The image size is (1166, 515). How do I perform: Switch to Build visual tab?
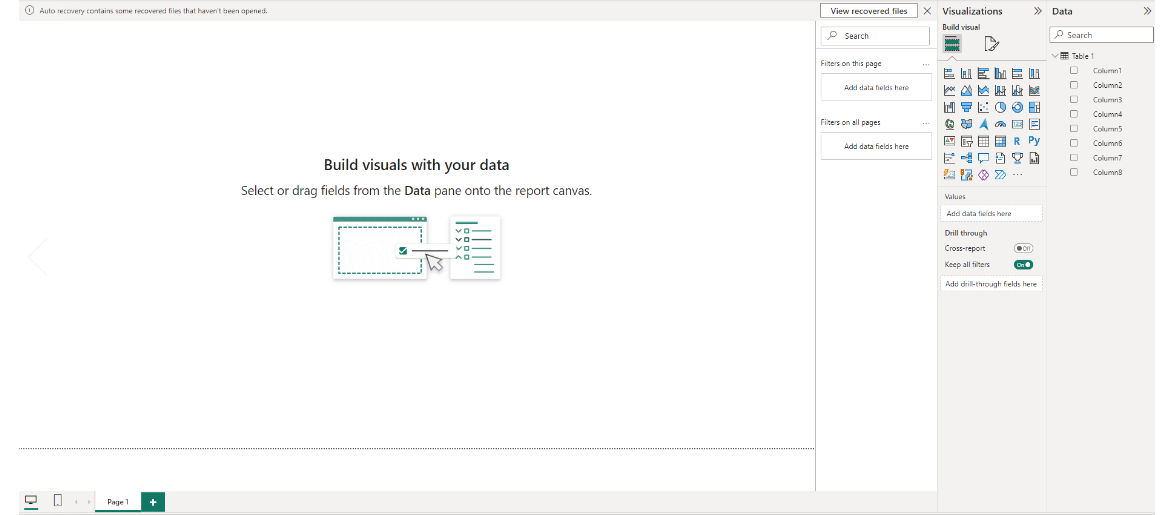(953, 44)
